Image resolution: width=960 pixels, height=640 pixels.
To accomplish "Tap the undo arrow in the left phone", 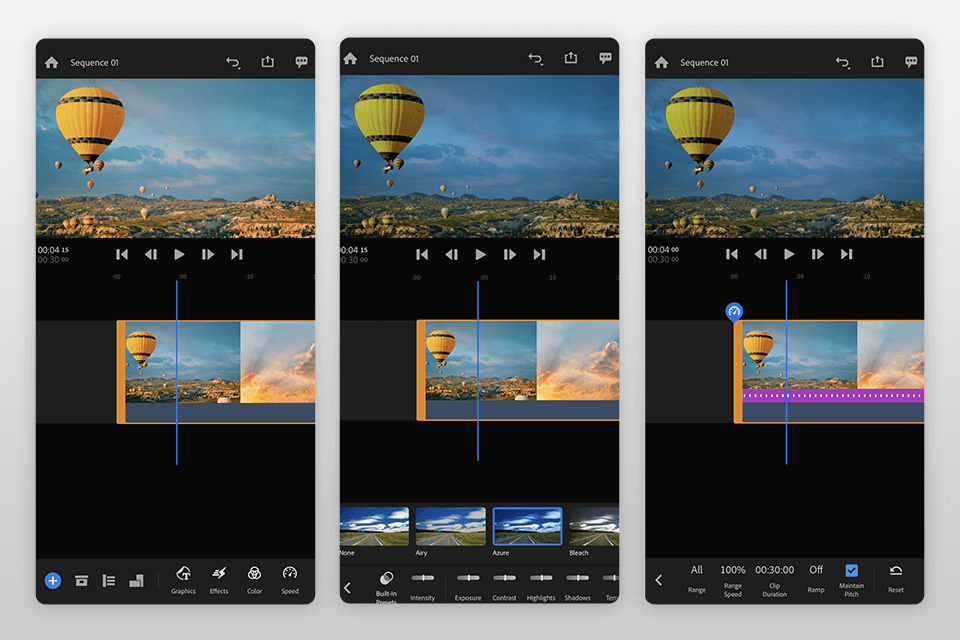I will point(233,62).
